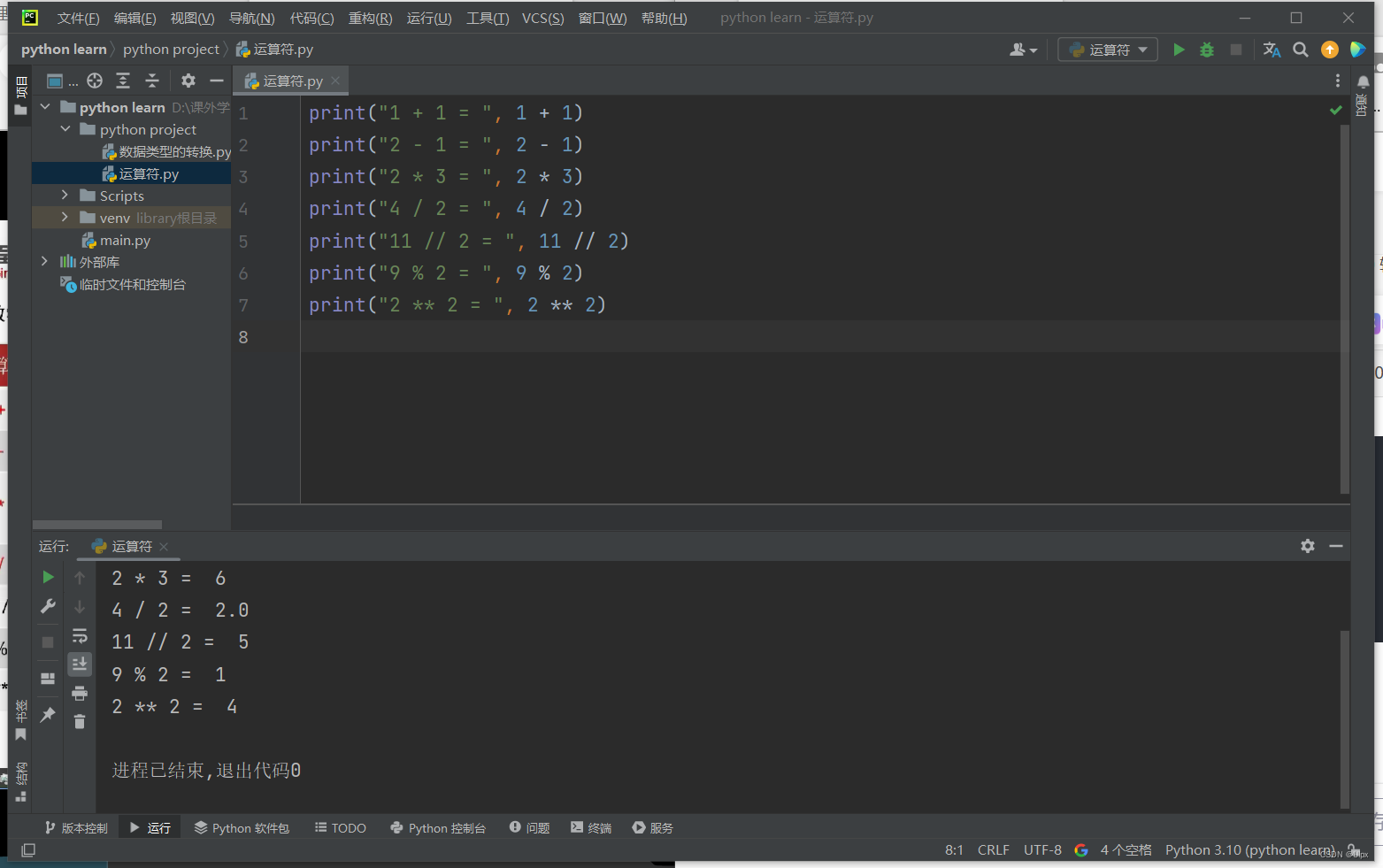Click python project breadcrumb
This screenshot has width=1383, height=868.
(x=171, y=49)
